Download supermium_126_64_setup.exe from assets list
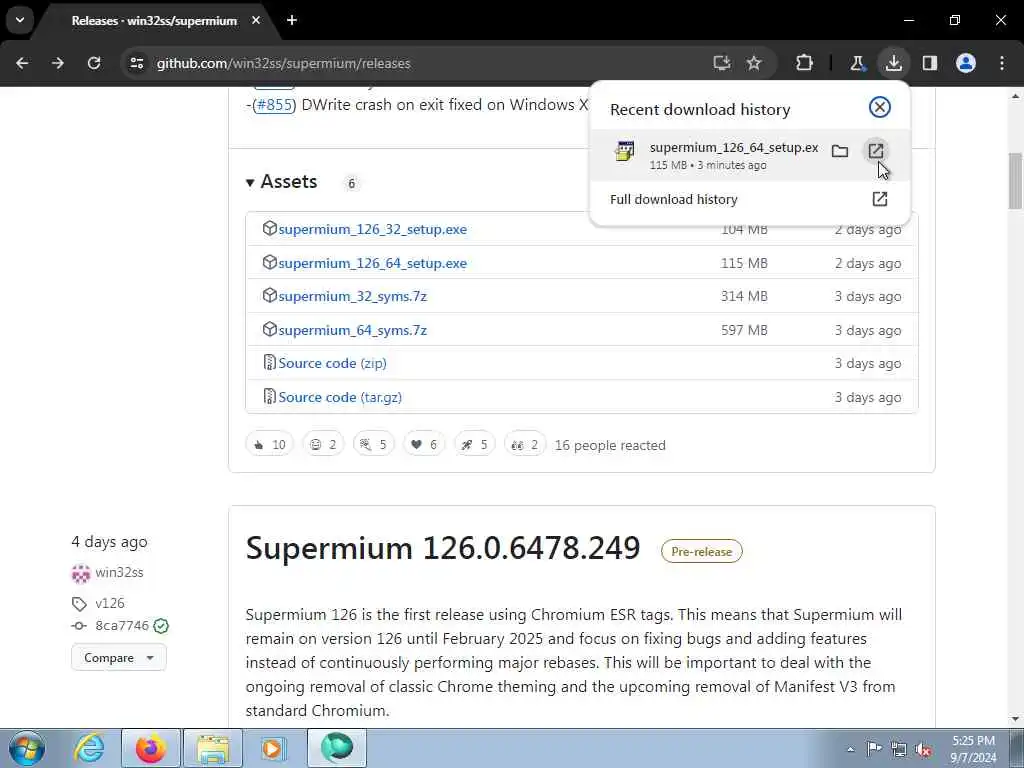The width and height of the screenshot is (1024, 768). [x=372, y=263]
